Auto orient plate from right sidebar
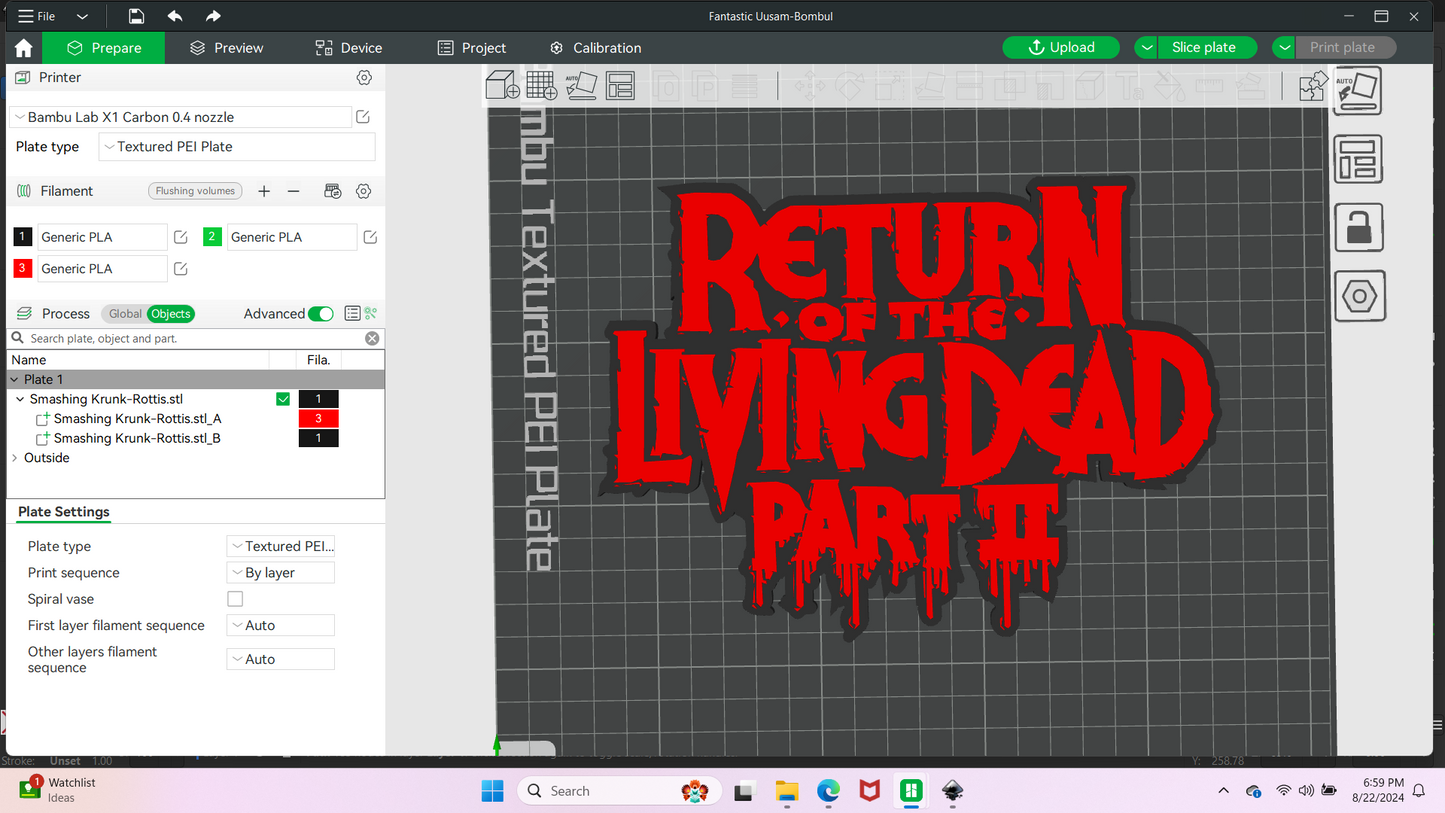 point(1358,91)
